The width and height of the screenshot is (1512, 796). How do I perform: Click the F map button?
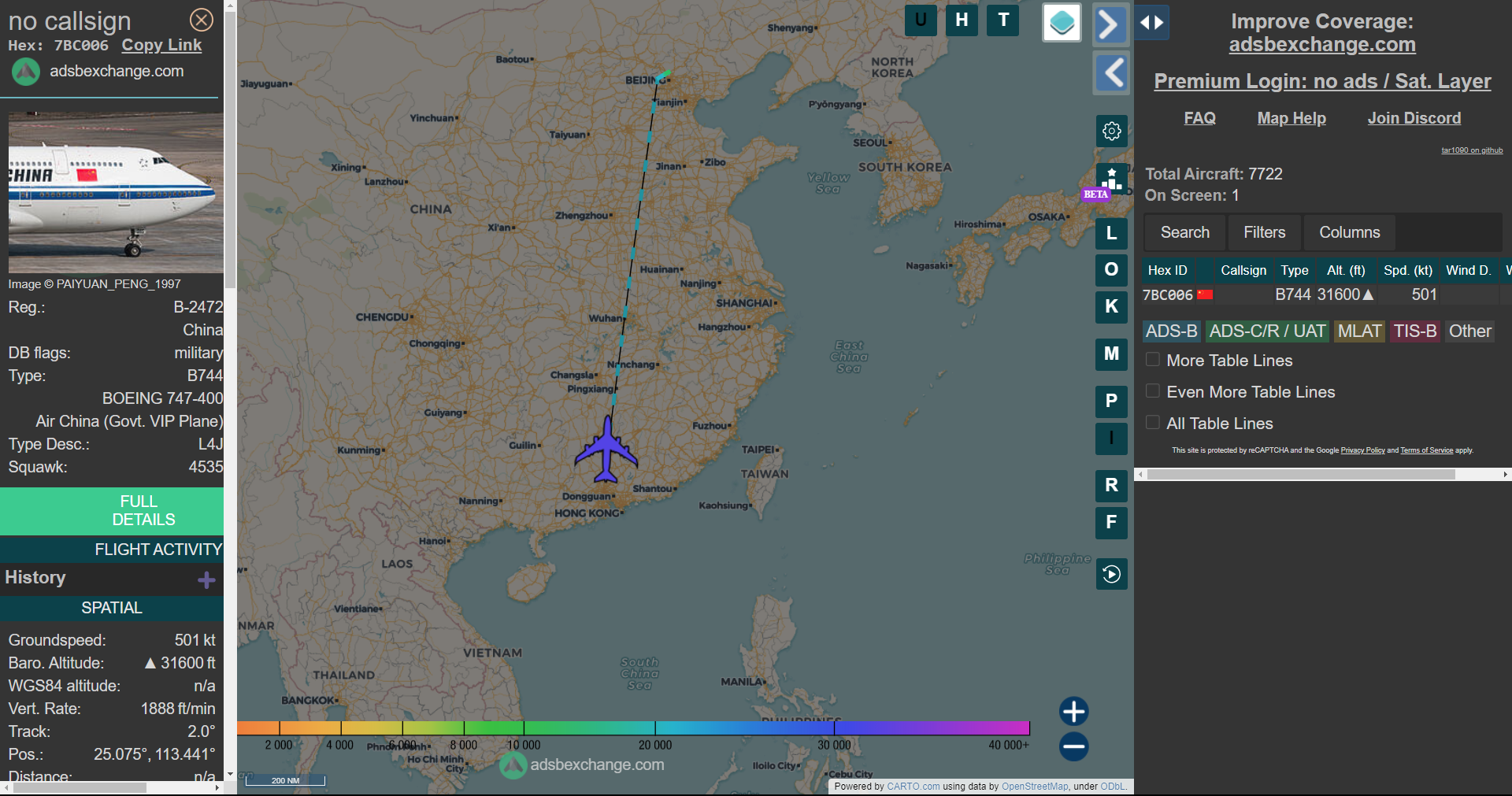click(1111, 522)
